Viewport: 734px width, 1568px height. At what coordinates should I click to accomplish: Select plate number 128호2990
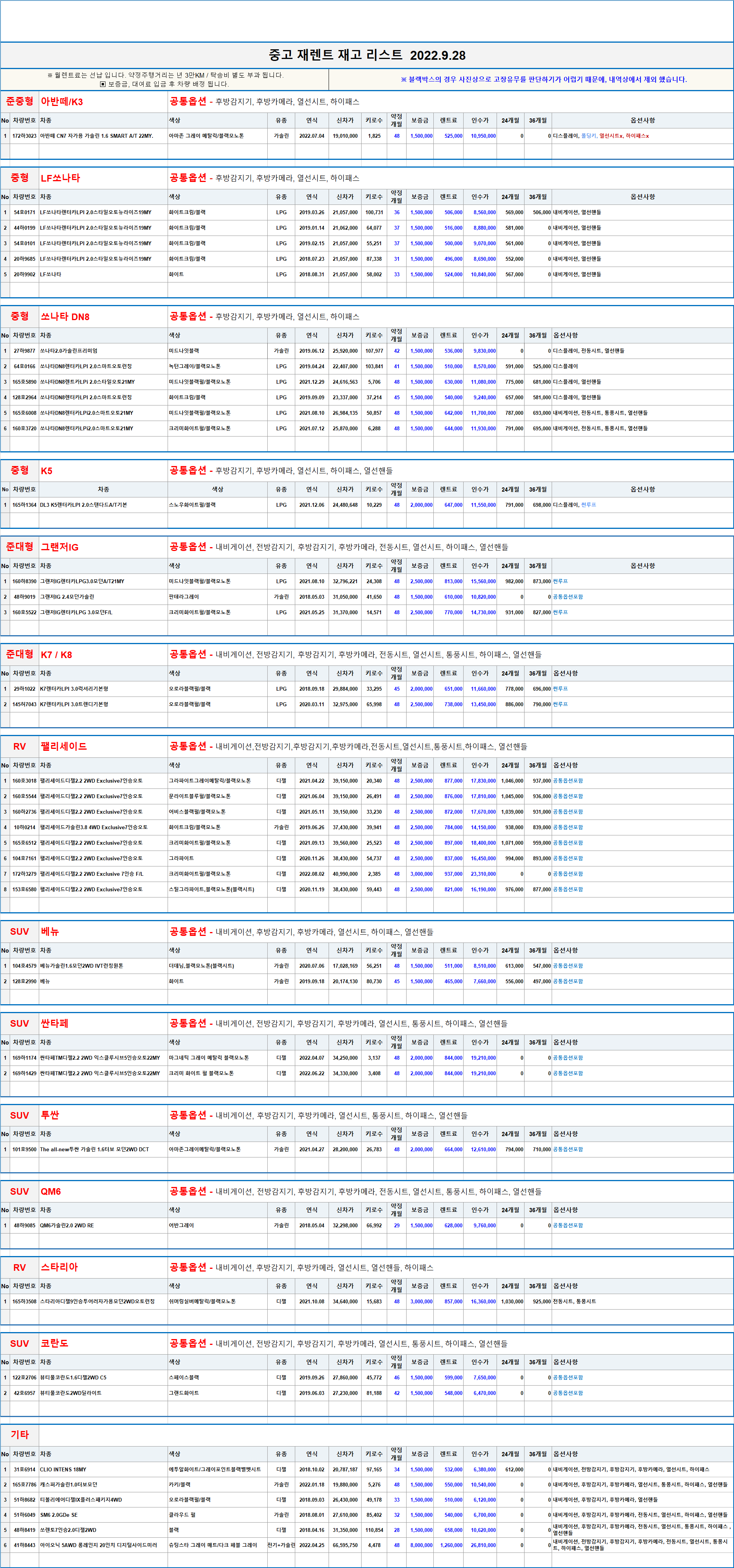[x=24, y=982]
